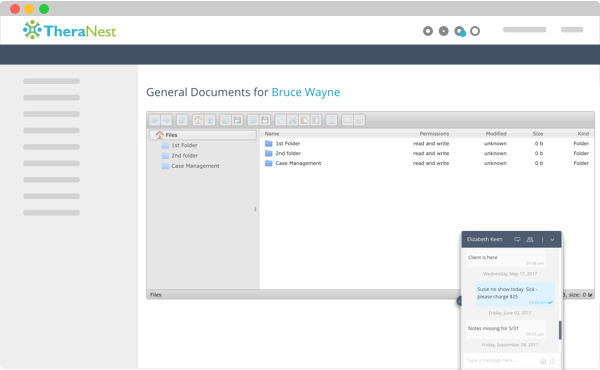
Task: Select 1st Folder in the left tree
Action: click(x=184, y=145)
